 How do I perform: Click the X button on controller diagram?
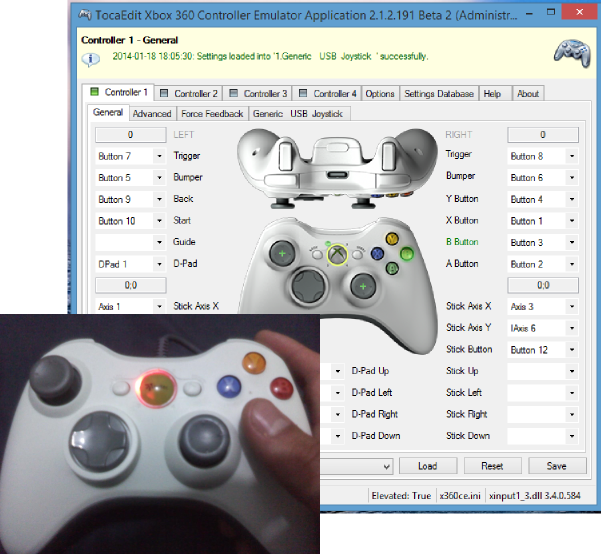(378, 253)
